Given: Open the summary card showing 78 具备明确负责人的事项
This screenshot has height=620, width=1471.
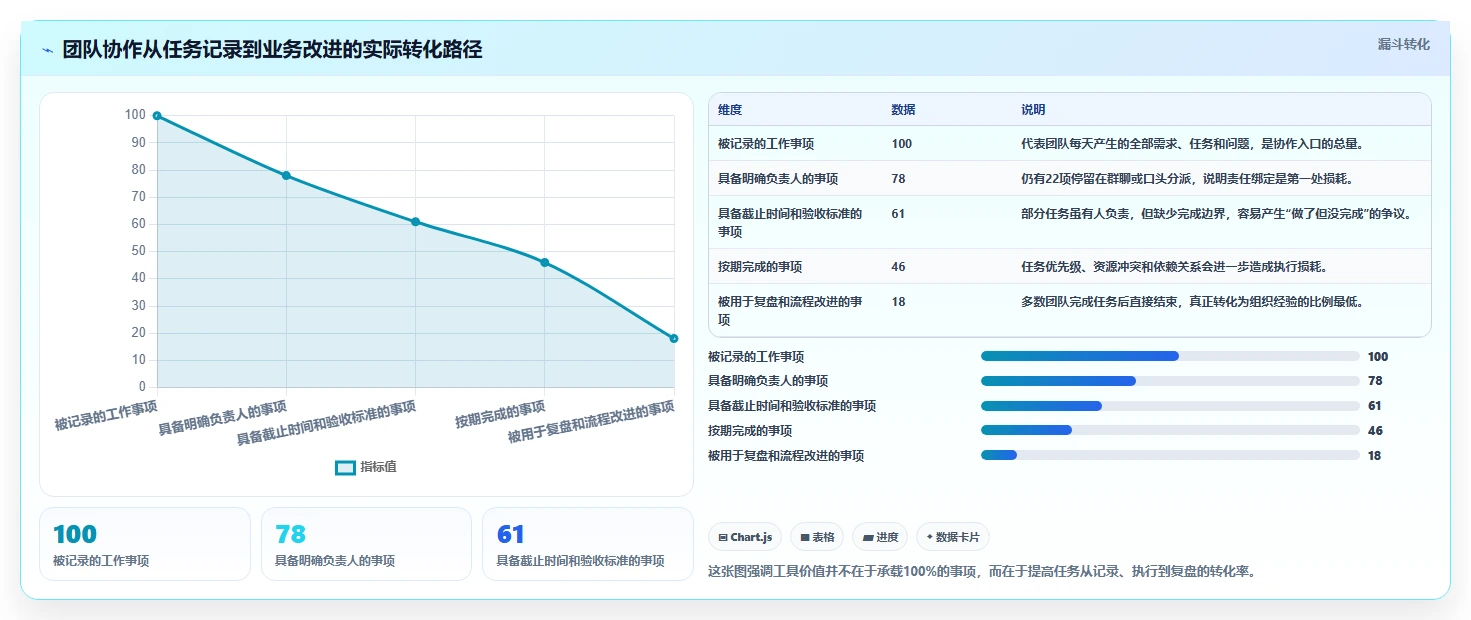Looking at the screenshot, I should point(366,544).
